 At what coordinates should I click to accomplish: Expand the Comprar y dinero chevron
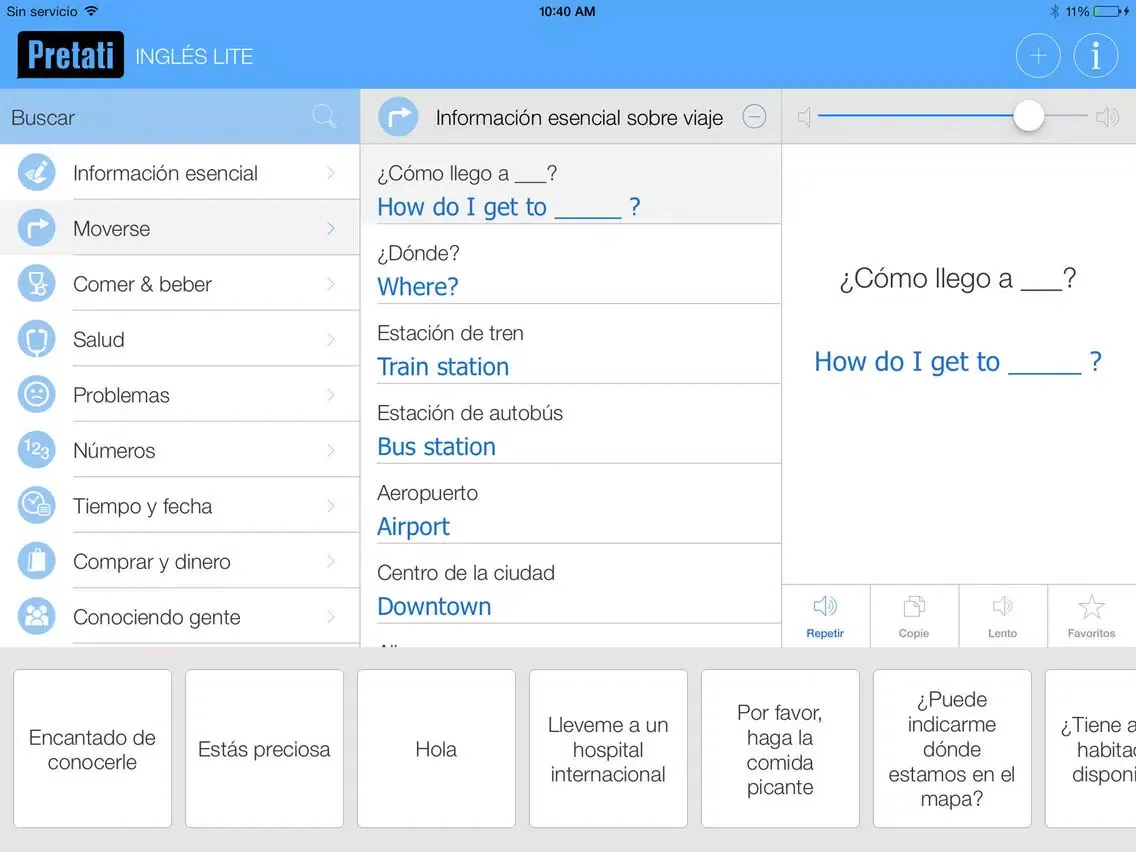(331, 561)
